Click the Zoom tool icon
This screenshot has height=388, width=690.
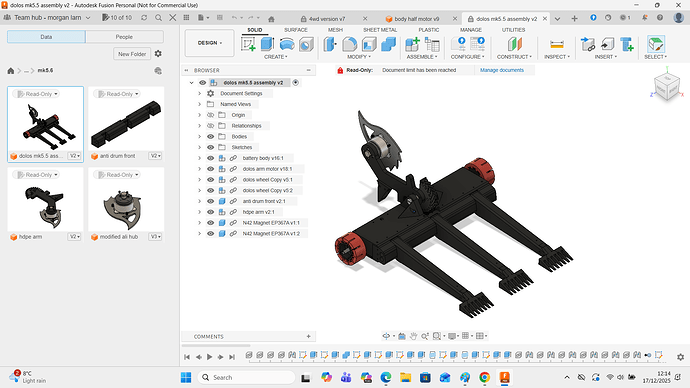pyautogui.click(x=425, y=336)
